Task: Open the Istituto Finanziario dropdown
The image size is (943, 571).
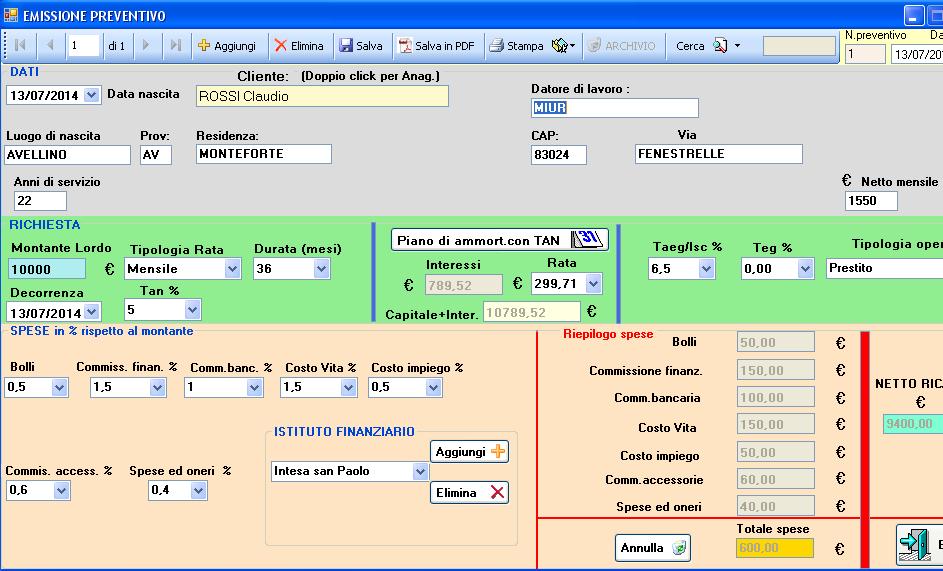Action: 420,471
